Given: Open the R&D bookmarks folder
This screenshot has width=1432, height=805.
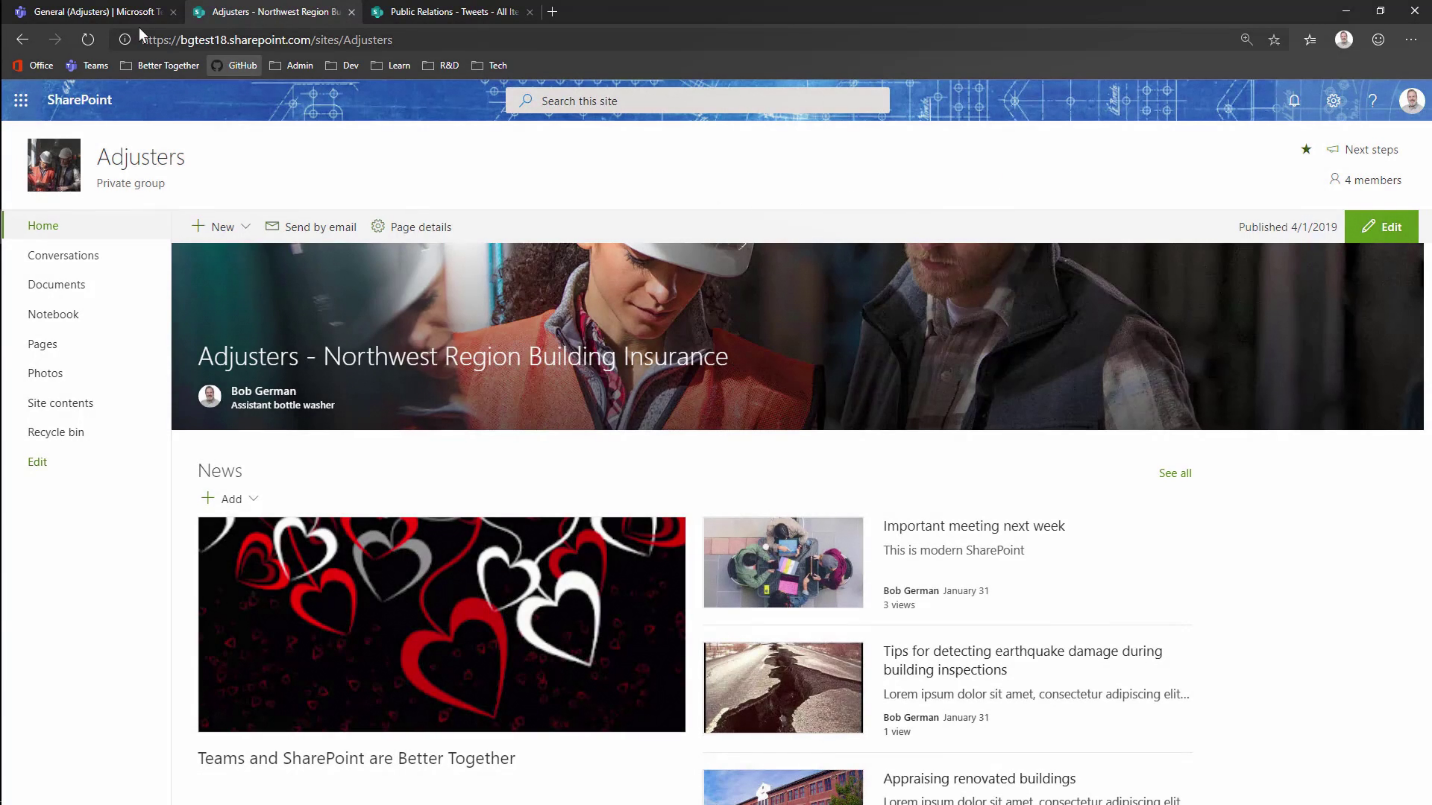Looking at the screenshot, I should [x=441, y=65].
